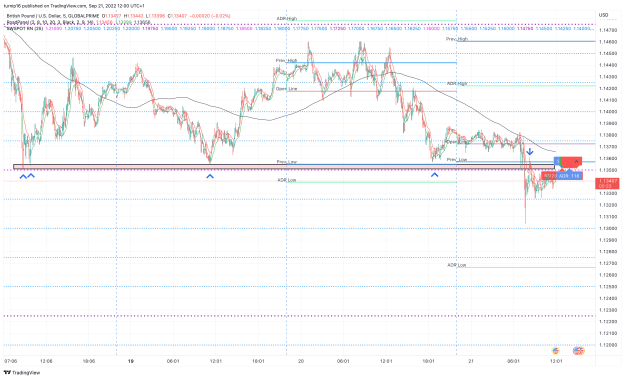Click the blue down arrow signal marker
This screenshot has height=379, width=625.
tap(530, 151)
